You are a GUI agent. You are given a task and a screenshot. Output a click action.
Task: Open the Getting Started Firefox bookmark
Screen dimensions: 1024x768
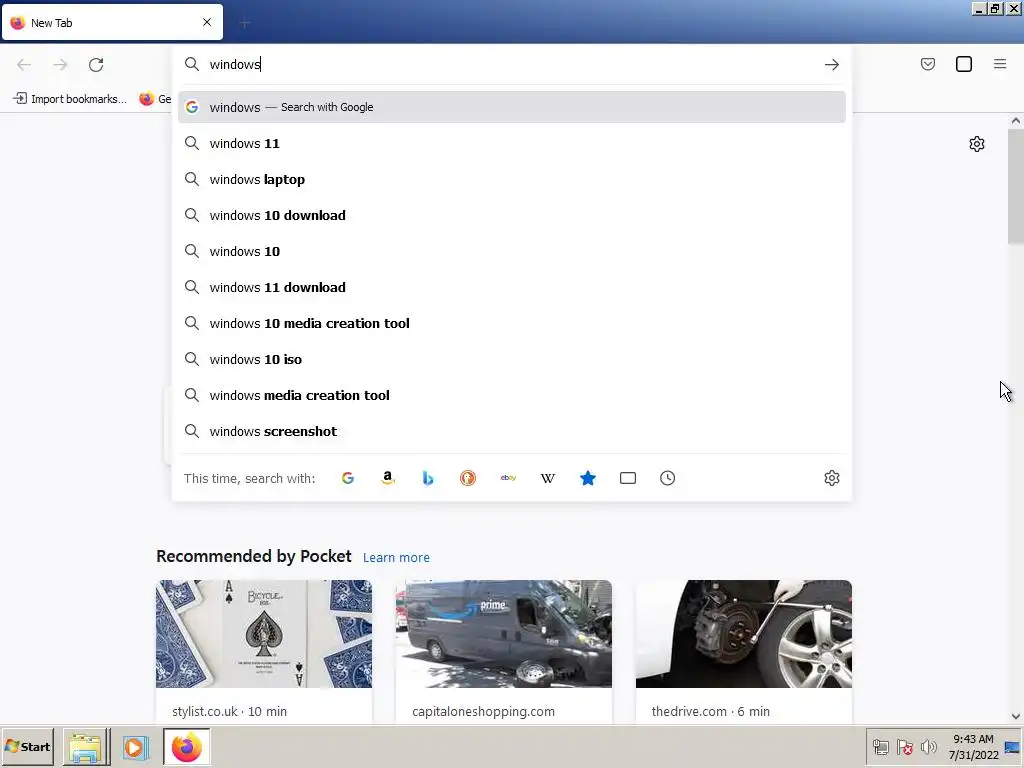pyautogui.click(x=155, y=99)
